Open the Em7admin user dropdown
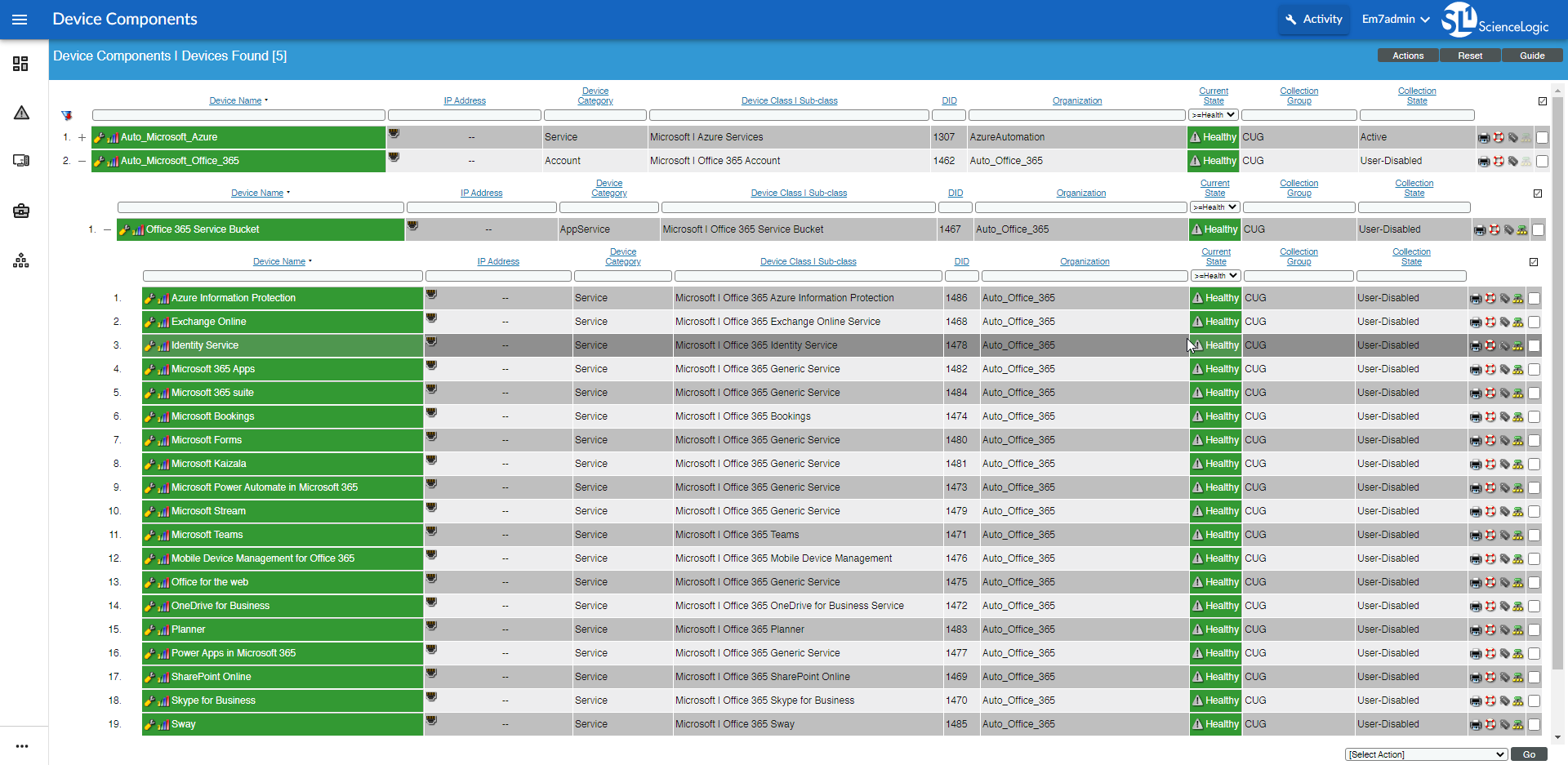Screen dimensions: 1568x765 click(1396, 19)
